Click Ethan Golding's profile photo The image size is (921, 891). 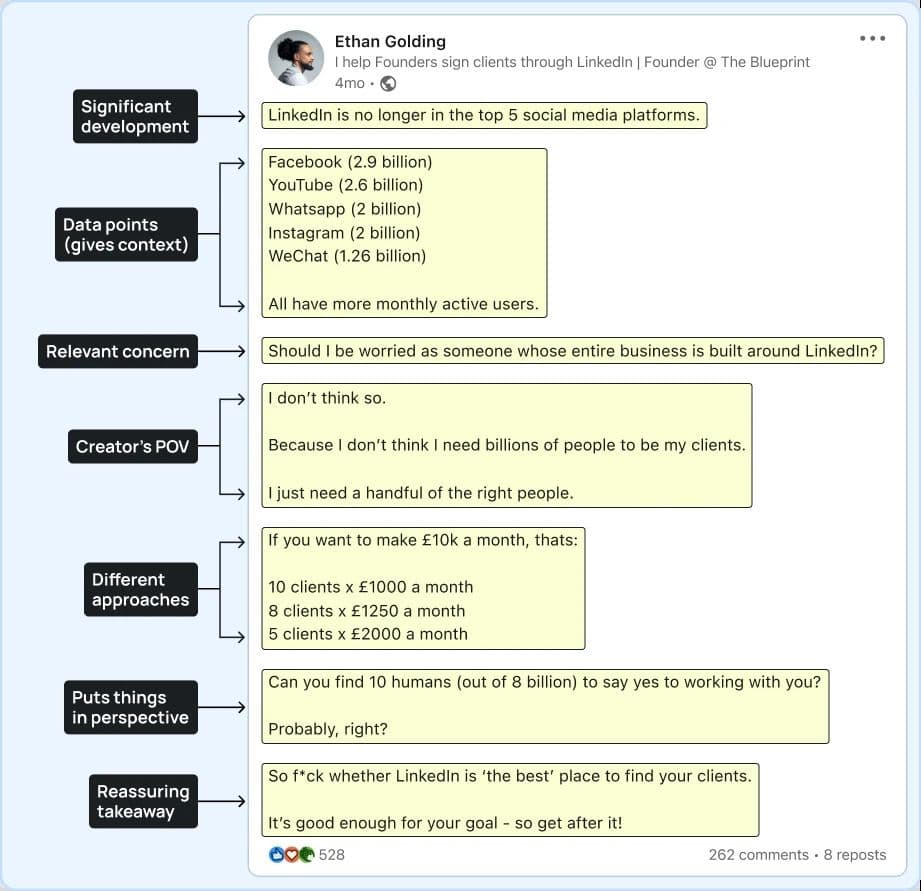[x=296, y=58]
